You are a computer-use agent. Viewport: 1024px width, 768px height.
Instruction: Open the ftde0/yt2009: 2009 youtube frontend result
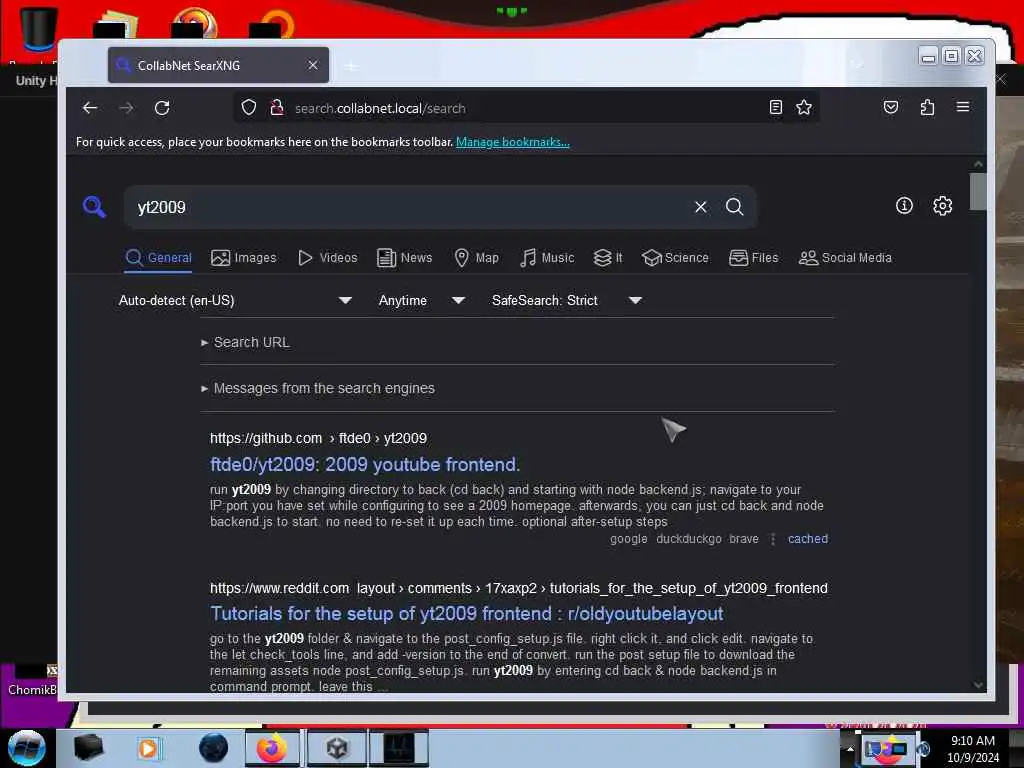click(x=365, y=464)
